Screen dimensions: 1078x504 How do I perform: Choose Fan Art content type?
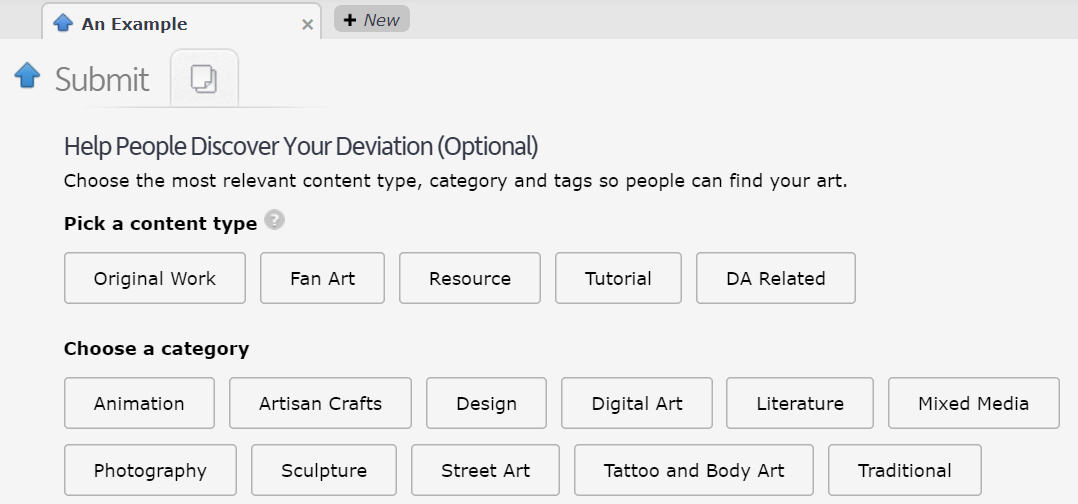pos(322,278)
